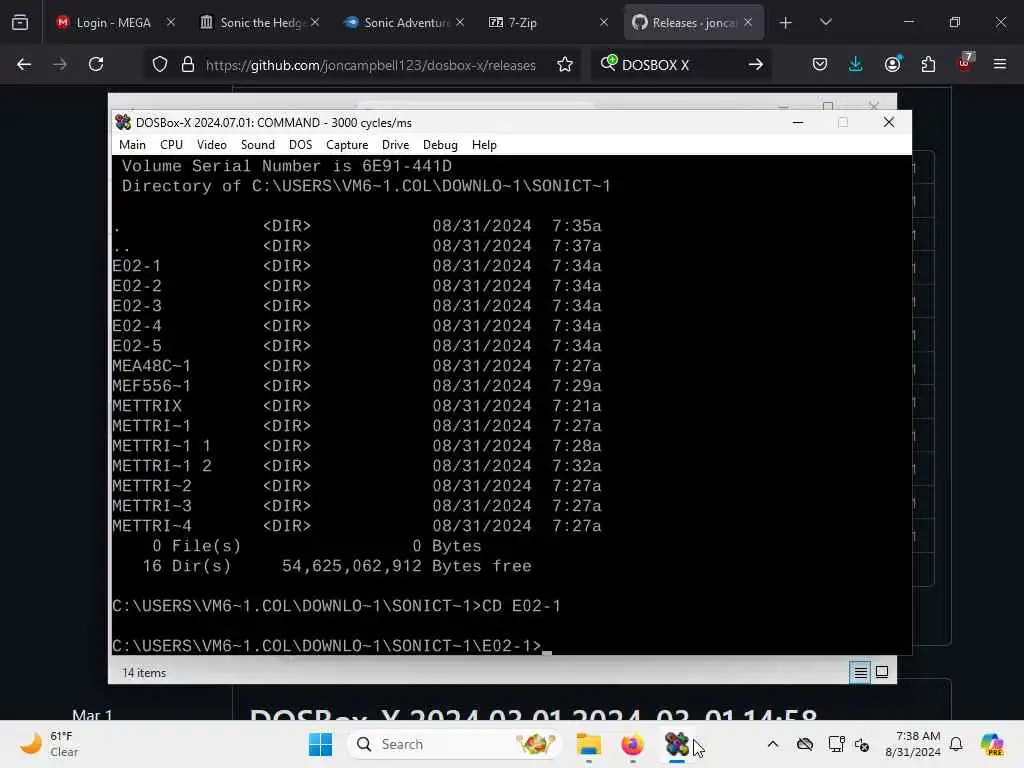Go forward one page
Viewport: 1024px width, 768px height.
(x=60, y=64)
